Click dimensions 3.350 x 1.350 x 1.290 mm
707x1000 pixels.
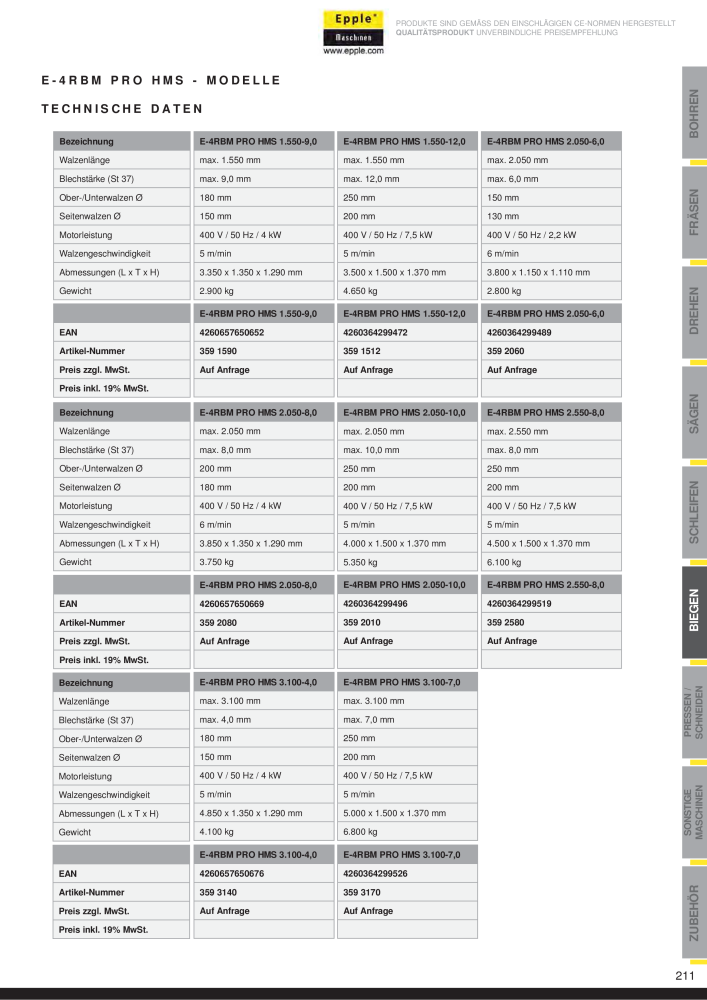tap(251, 272)
